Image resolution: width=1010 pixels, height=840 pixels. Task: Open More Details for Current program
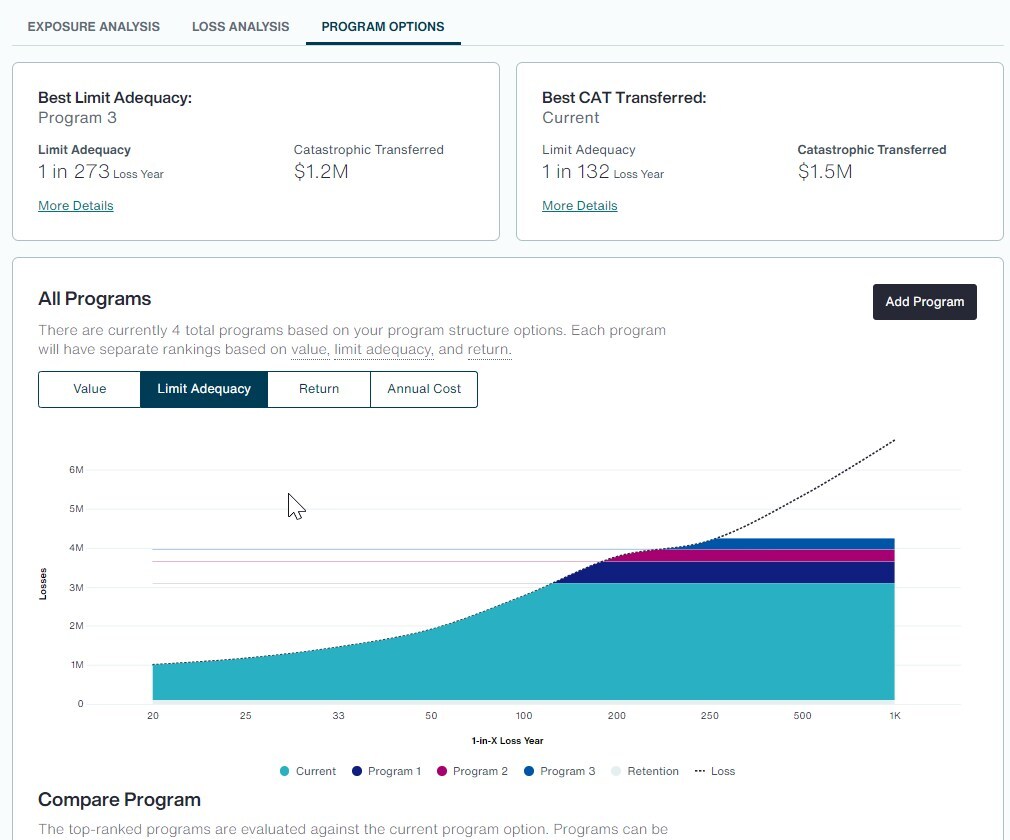pyautogui.click(x=579, y=205)
